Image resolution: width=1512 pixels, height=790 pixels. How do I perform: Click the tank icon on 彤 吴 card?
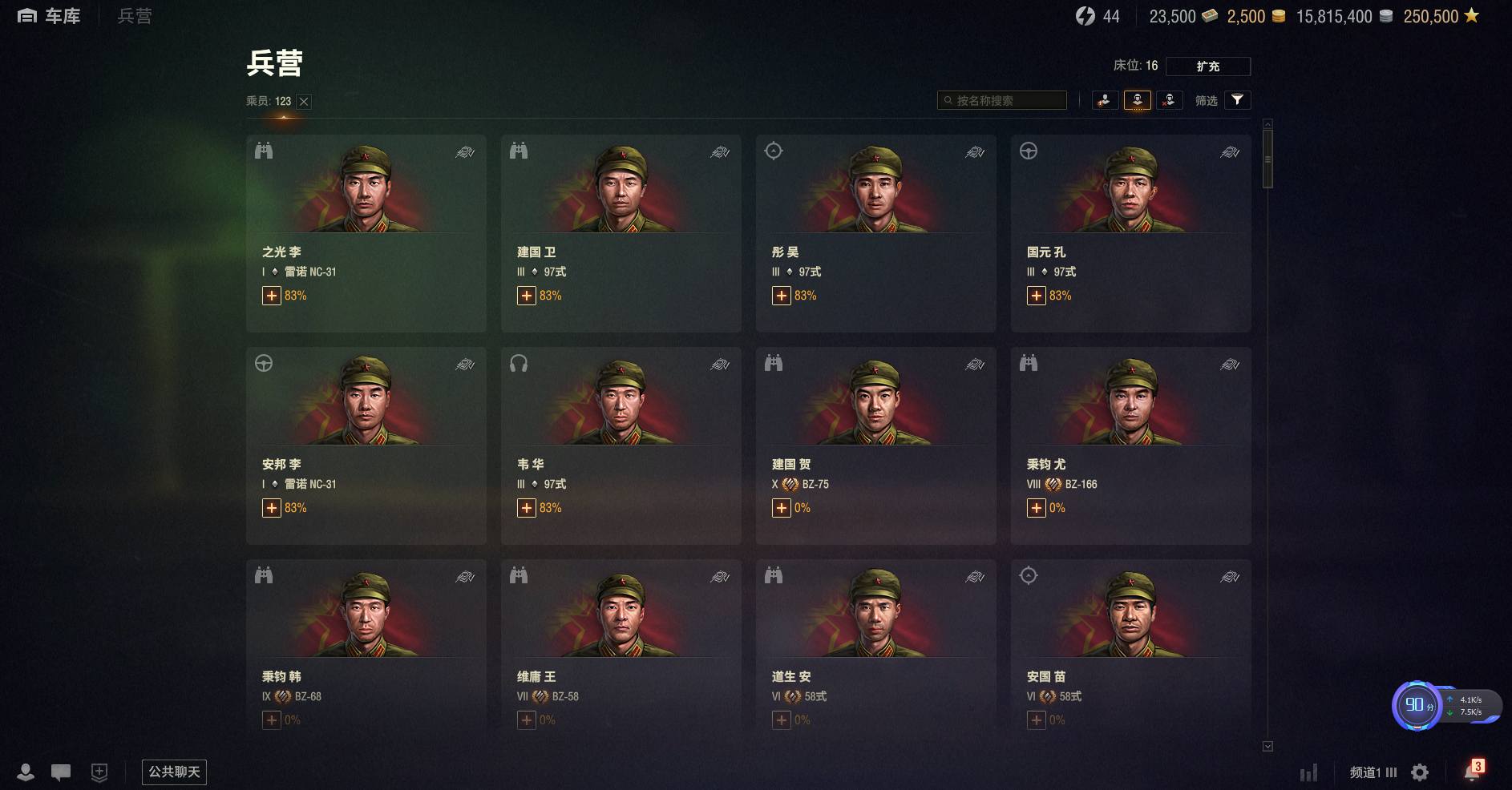click(x=975, y=152)
